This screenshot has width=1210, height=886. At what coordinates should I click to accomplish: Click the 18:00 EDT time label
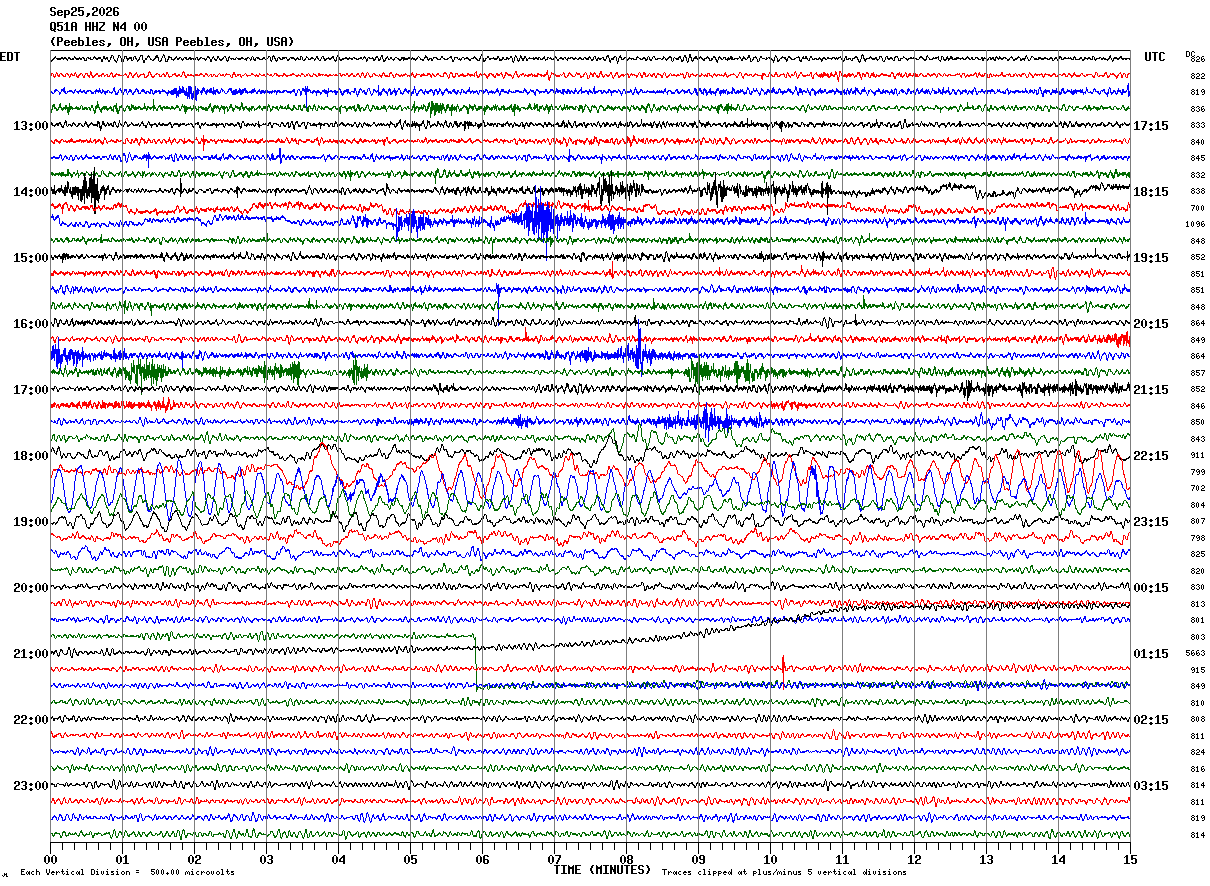tap(30, 456)
